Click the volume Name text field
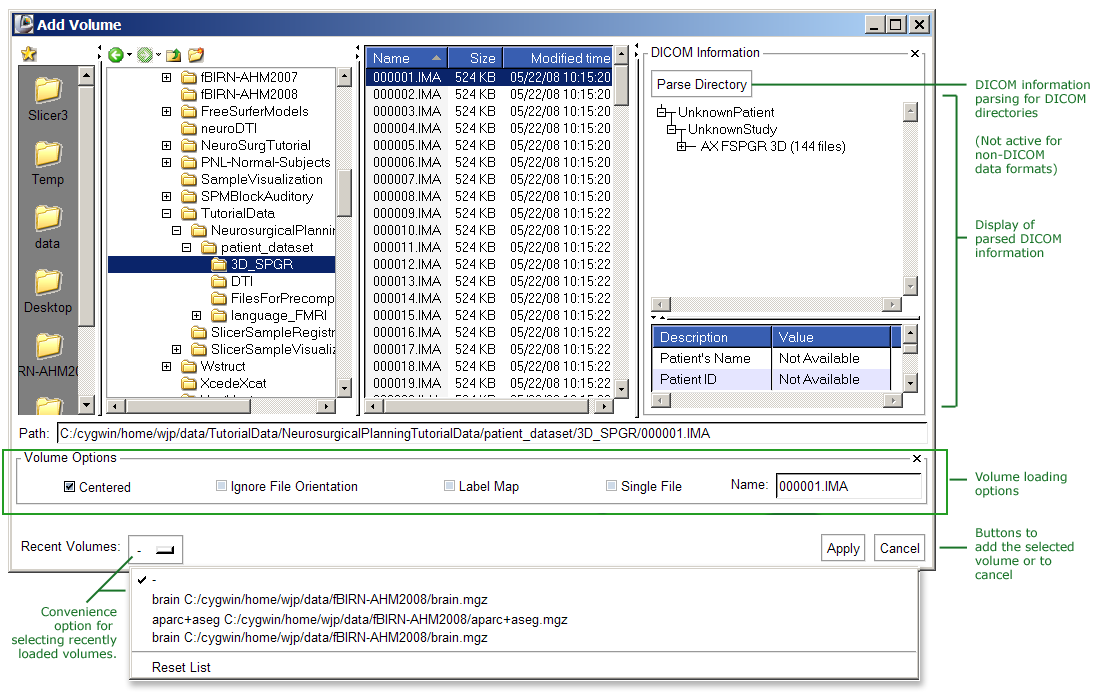 click(x=848, y=486)
